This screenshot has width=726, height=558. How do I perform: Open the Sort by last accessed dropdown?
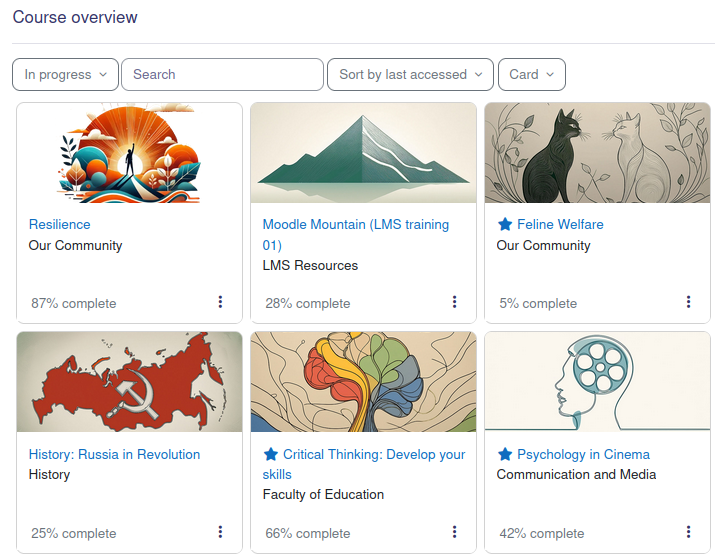(x=410, y=75)
